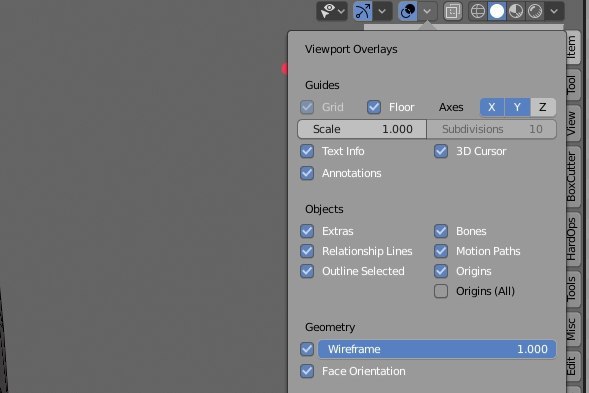Toggle the Show Gizmo button
Viewport: 589px width, 393px height.
tap(363, 11)
